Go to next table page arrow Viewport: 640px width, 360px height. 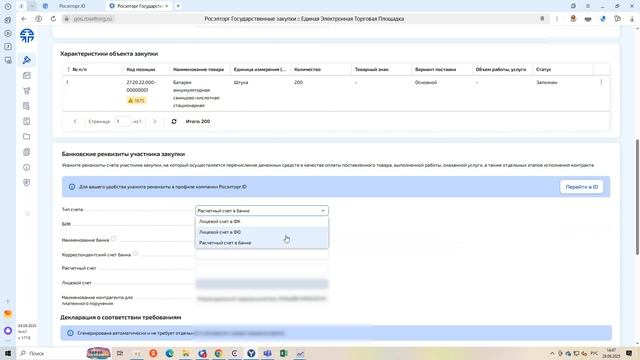pos(155,121)
